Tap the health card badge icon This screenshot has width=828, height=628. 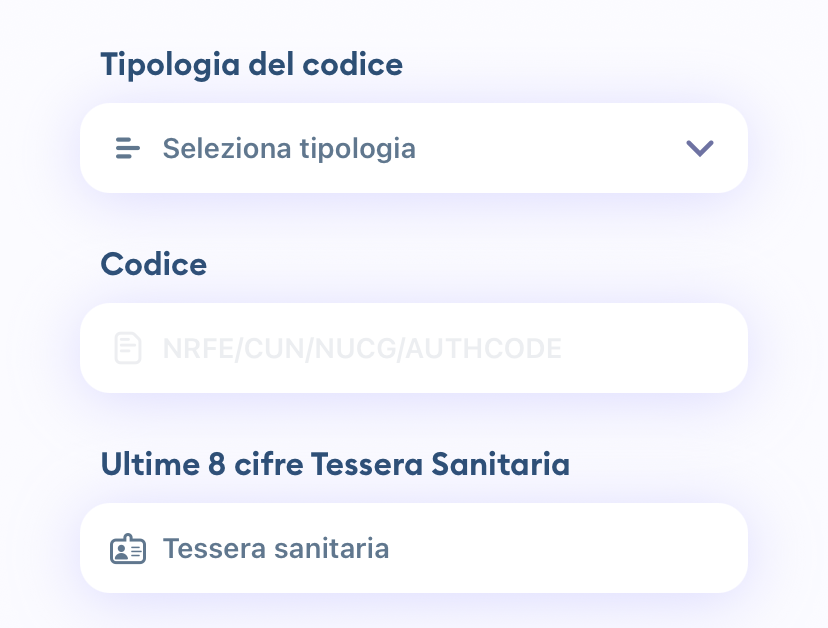click(x=128, y=549)
